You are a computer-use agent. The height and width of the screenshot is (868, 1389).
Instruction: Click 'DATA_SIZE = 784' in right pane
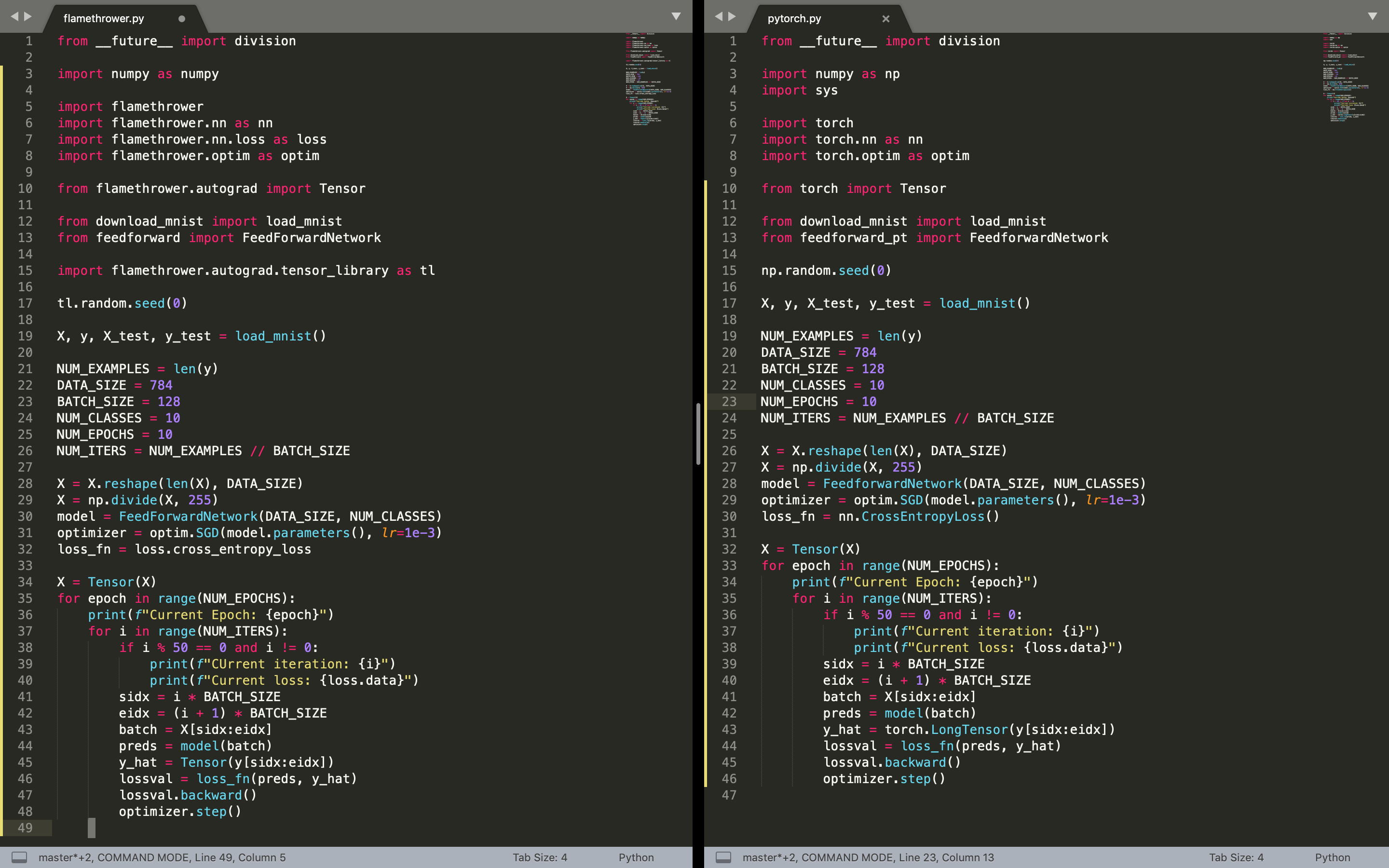click(818, 353)
